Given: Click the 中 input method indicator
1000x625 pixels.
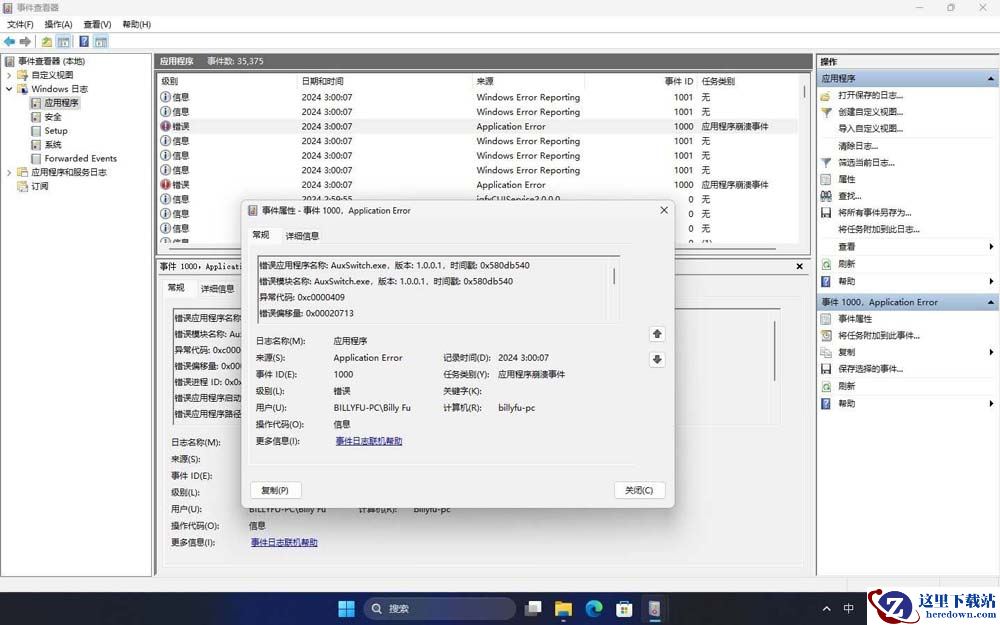Looking at the screenshot, I should [x=849, y=608].
